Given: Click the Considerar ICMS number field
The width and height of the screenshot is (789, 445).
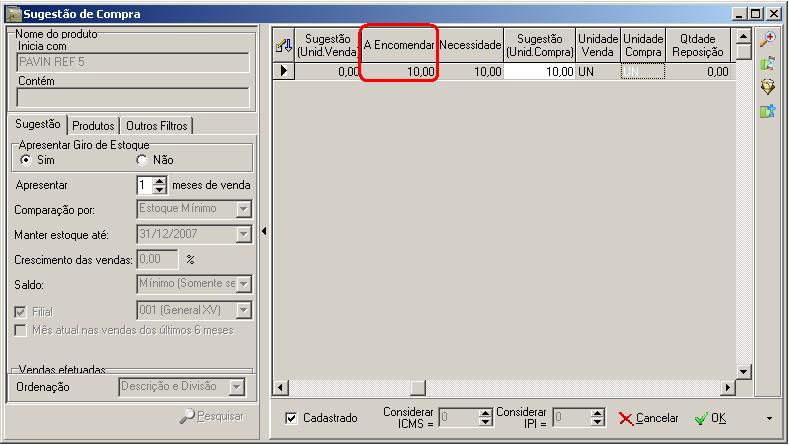Looking at the screenshot, I should click(458, 417).
